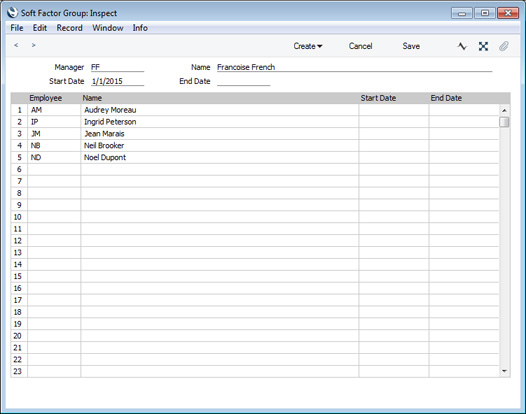Go to the next record arrow

34,45
